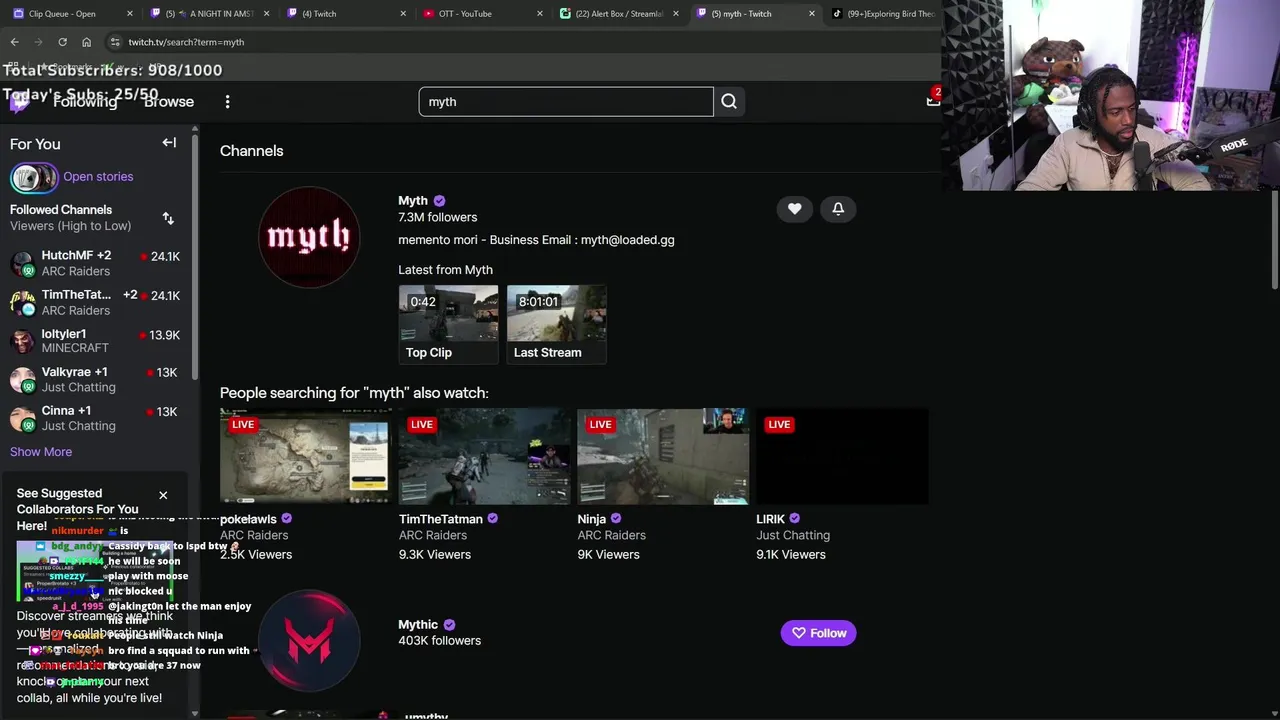This screenshot has width=1280, height=720.
Task: Switch to A NIGHT IN AMST tab
Action: coord(209,14)
